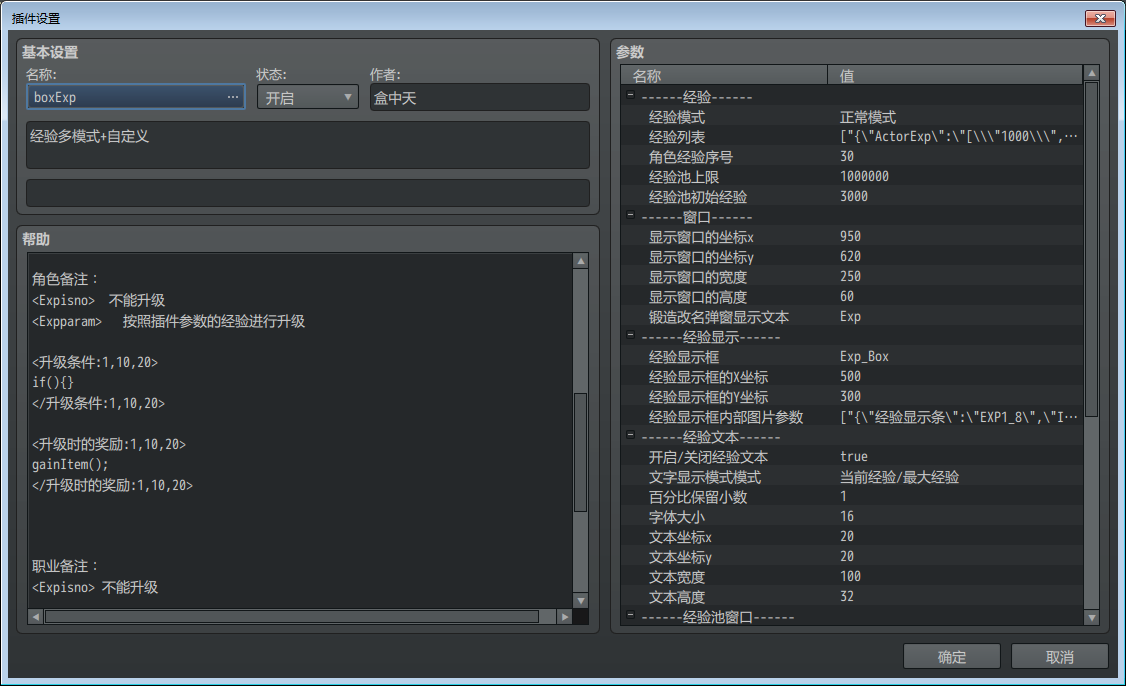Click the help text scroll down arrow

(x=581, y=601)
